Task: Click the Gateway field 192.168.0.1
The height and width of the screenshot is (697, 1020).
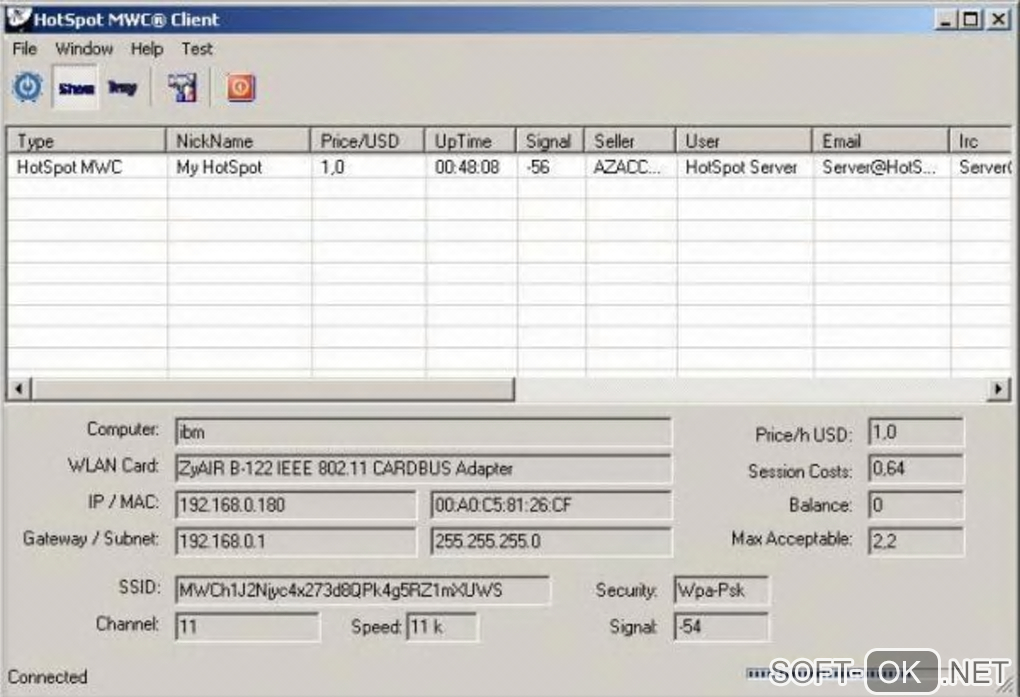Action: click(295, 541)
